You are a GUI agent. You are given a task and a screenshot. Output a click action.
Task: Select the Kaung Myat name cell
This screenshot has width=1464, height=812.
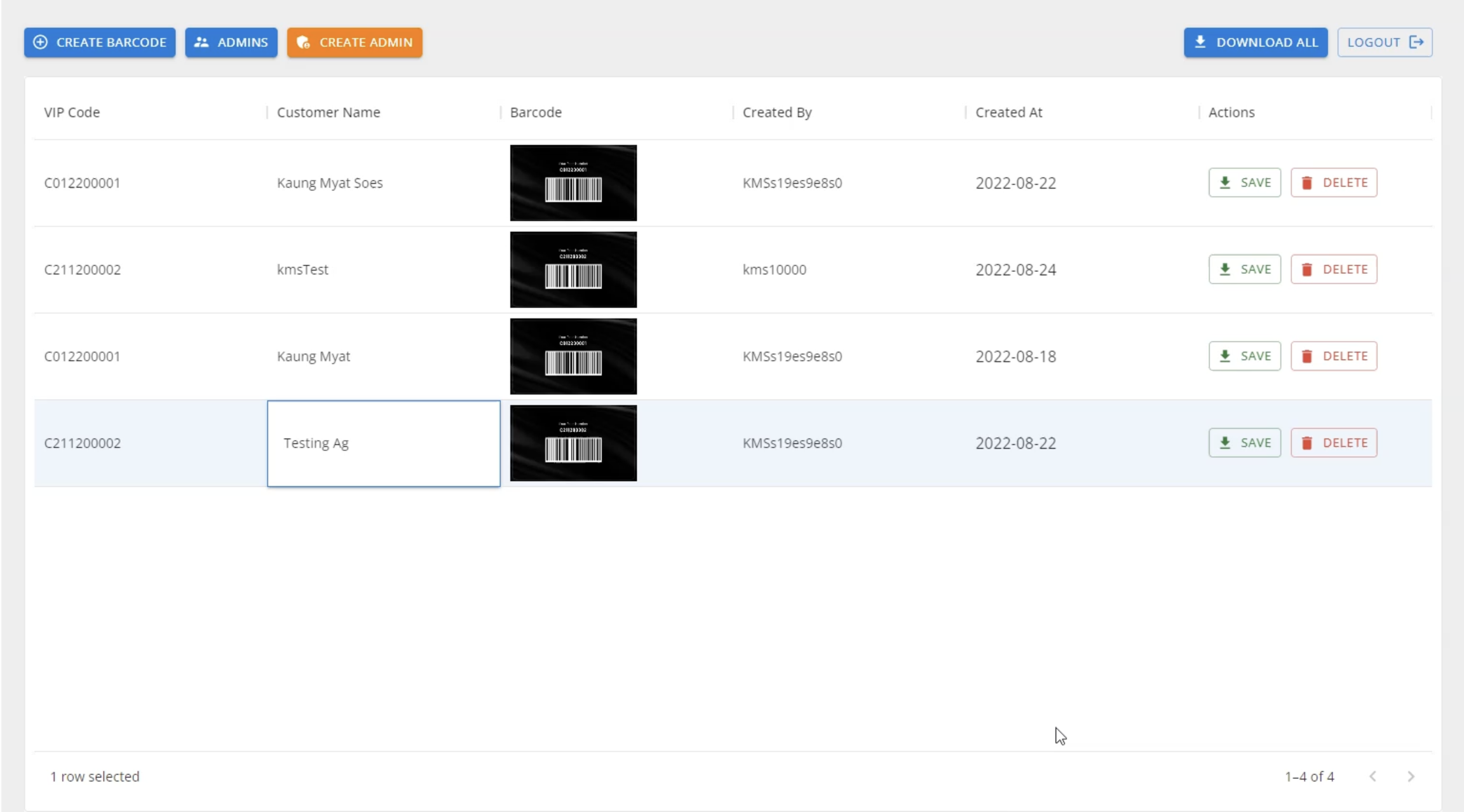coord(384,356)
